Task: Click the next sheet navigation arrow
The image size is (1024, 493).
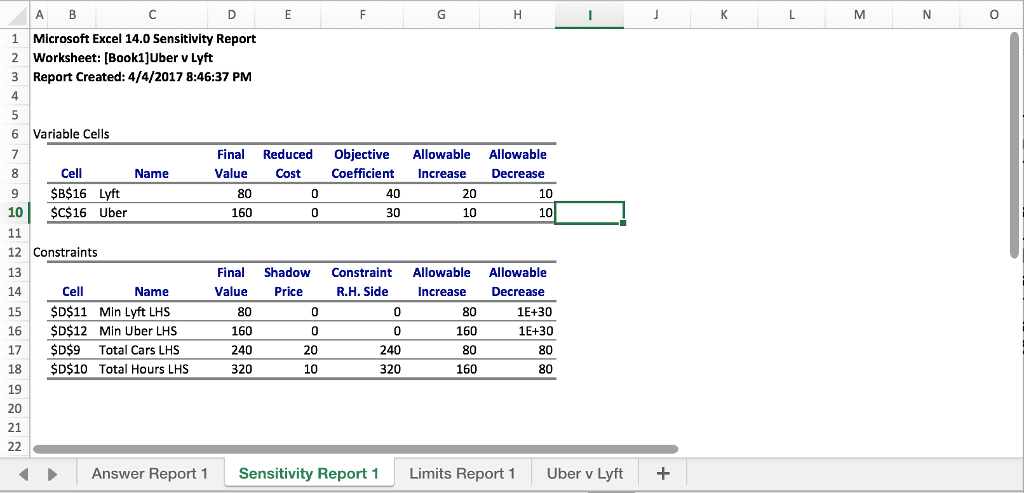Action: (53, 473)
